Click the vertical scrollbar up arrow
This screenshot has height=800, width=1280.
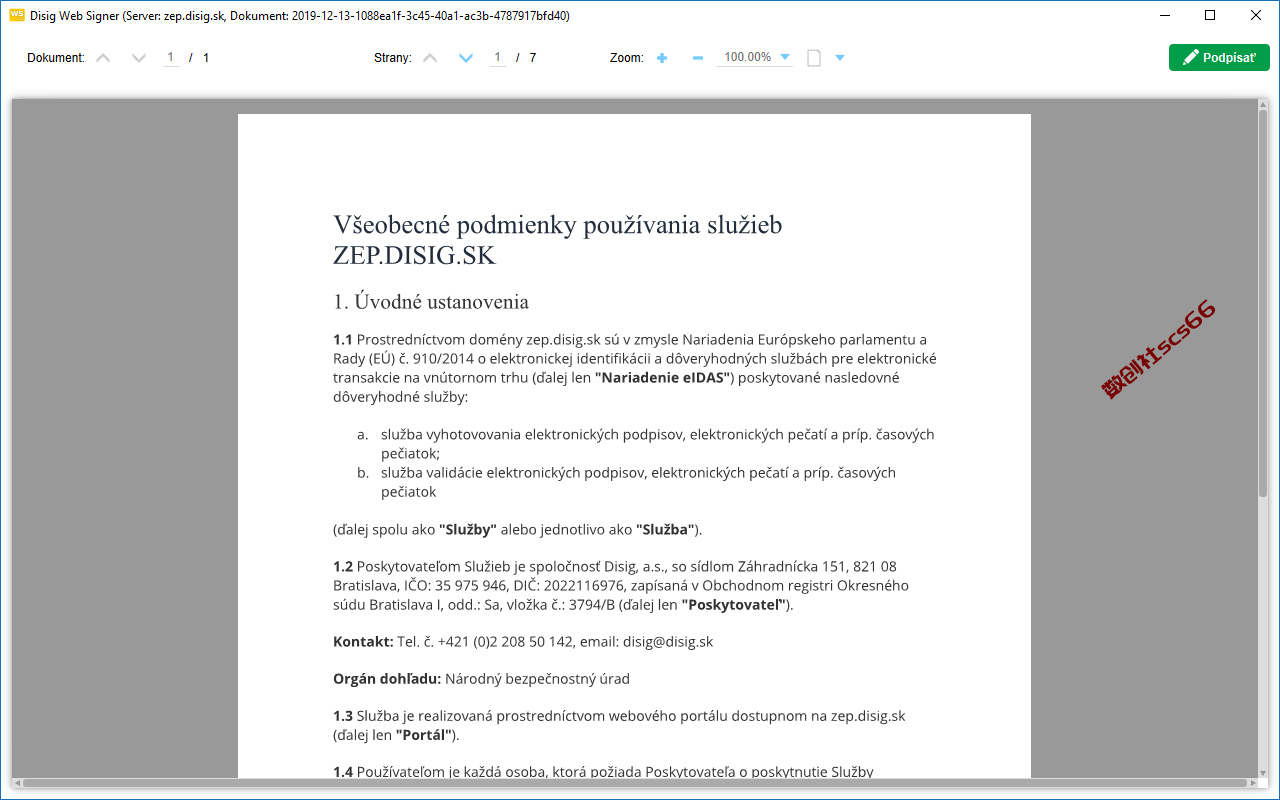[1263, 104]
